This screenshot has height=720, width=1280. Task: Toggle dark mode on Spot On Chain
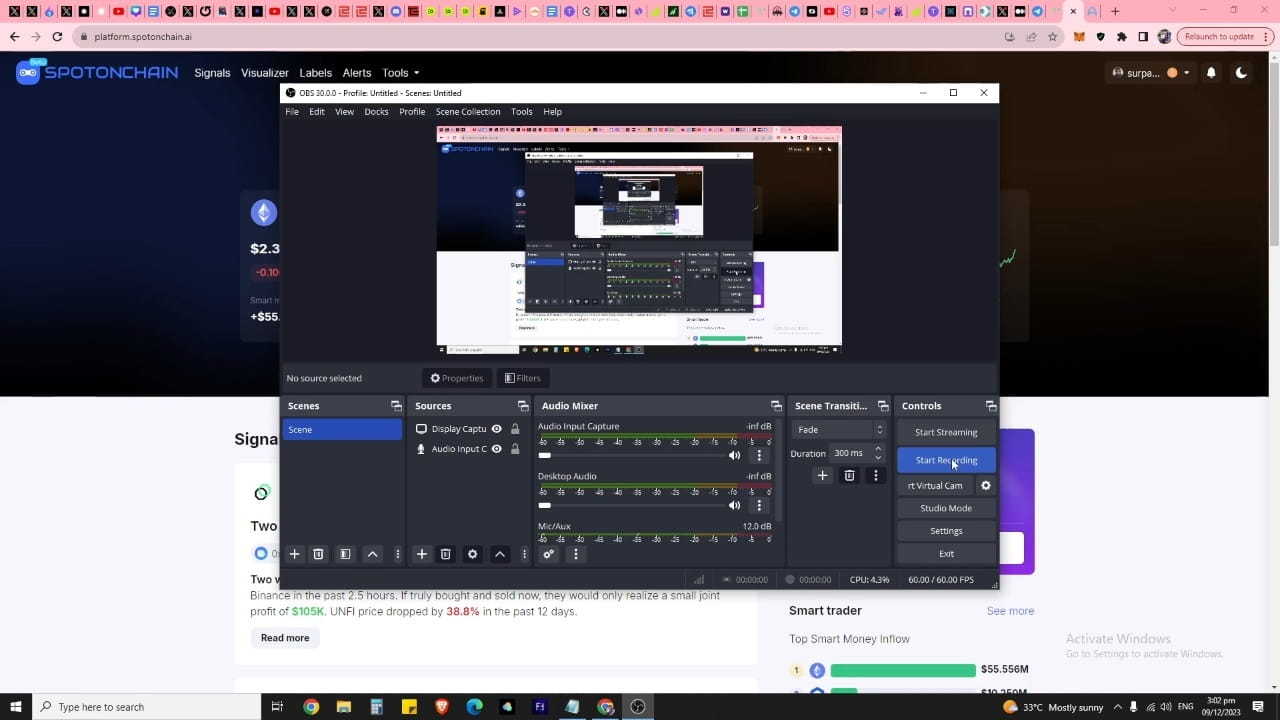[x=1241, y=72]
